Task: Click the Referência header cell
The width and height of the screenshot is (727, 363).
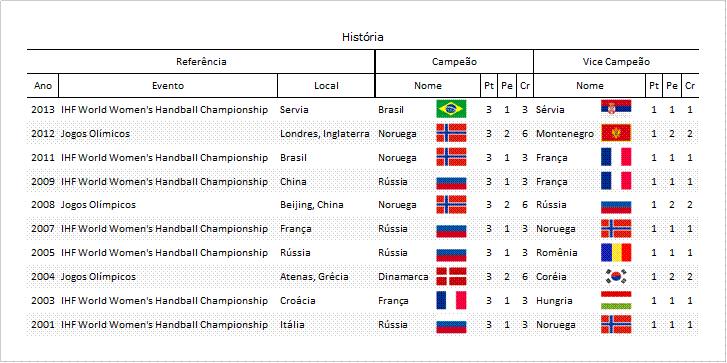Action: coord(201,62)
